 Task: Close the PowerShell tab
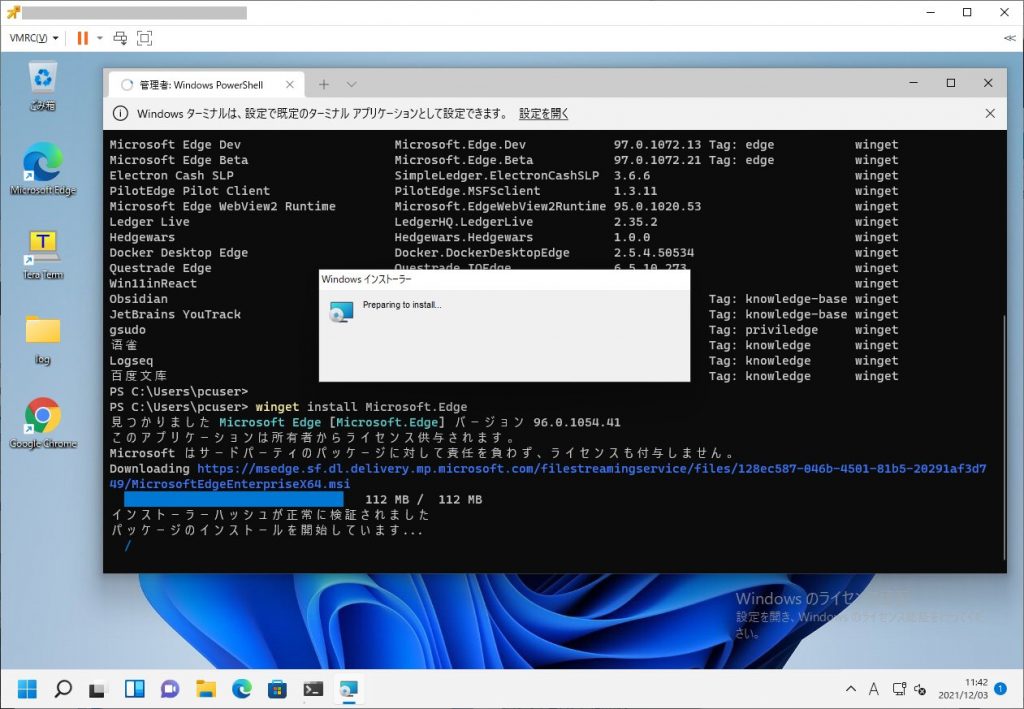[290, 84]
